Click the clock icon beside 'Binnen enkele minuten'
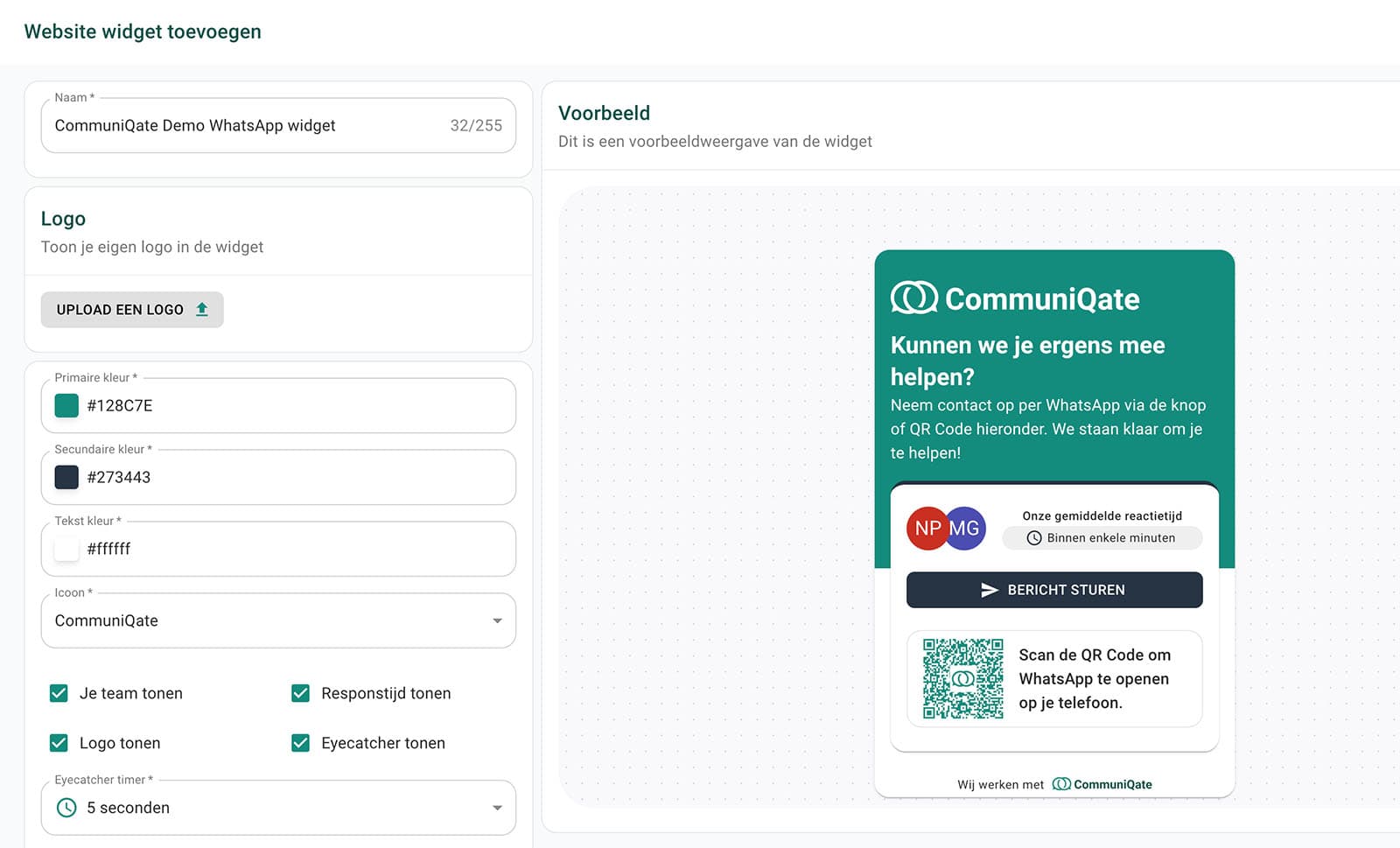 point(1034,538)
